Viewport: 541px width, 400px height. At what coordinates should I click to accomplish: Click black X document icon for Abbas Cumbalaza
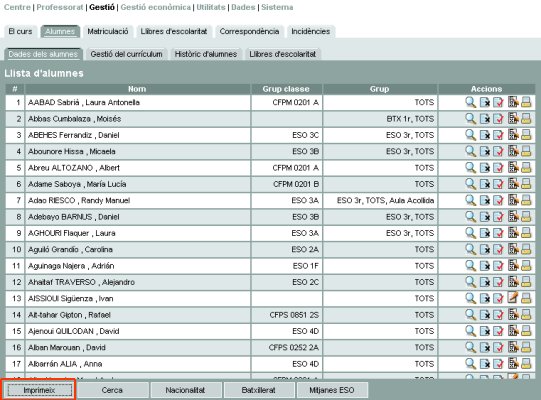click(x=485, y=119)
